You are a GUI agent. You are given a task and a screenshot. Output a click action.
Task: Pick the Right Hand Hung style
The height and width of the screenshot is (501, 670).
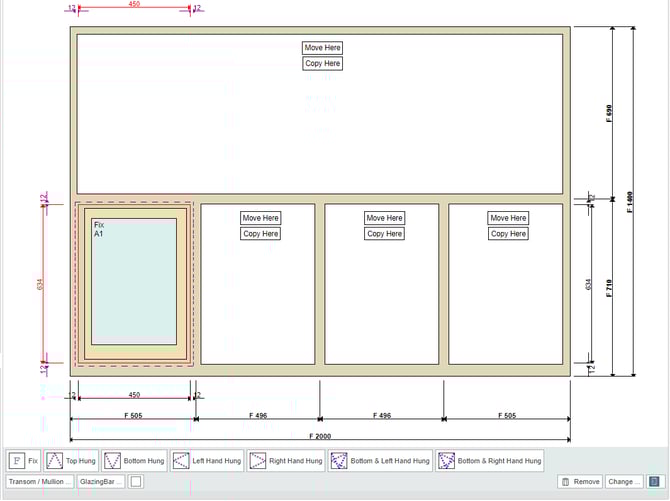pyautogui.click(x=285, y=461)
